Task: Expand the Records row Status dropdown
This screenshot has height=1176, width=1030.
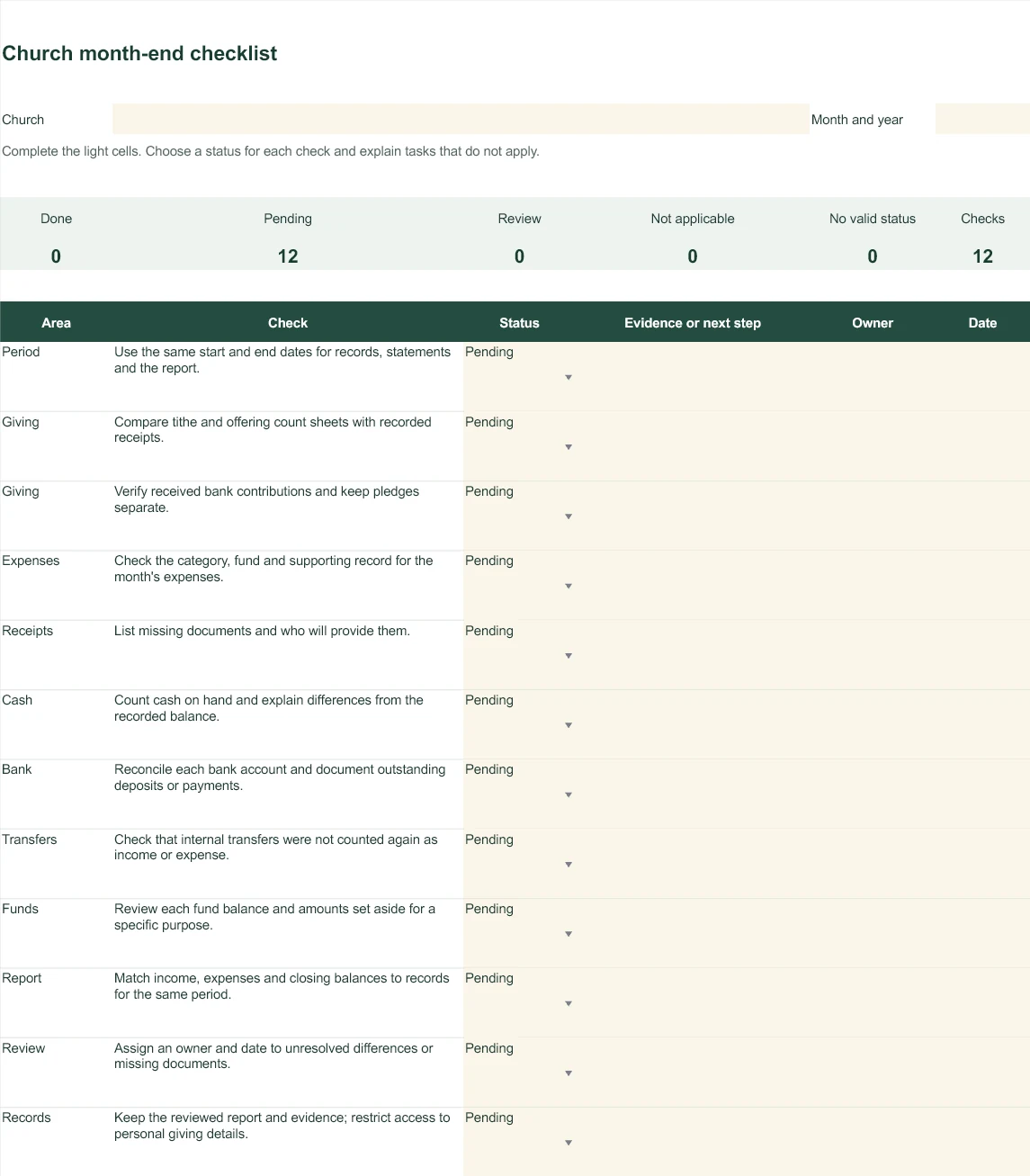Action: (x=569, y=1143)
